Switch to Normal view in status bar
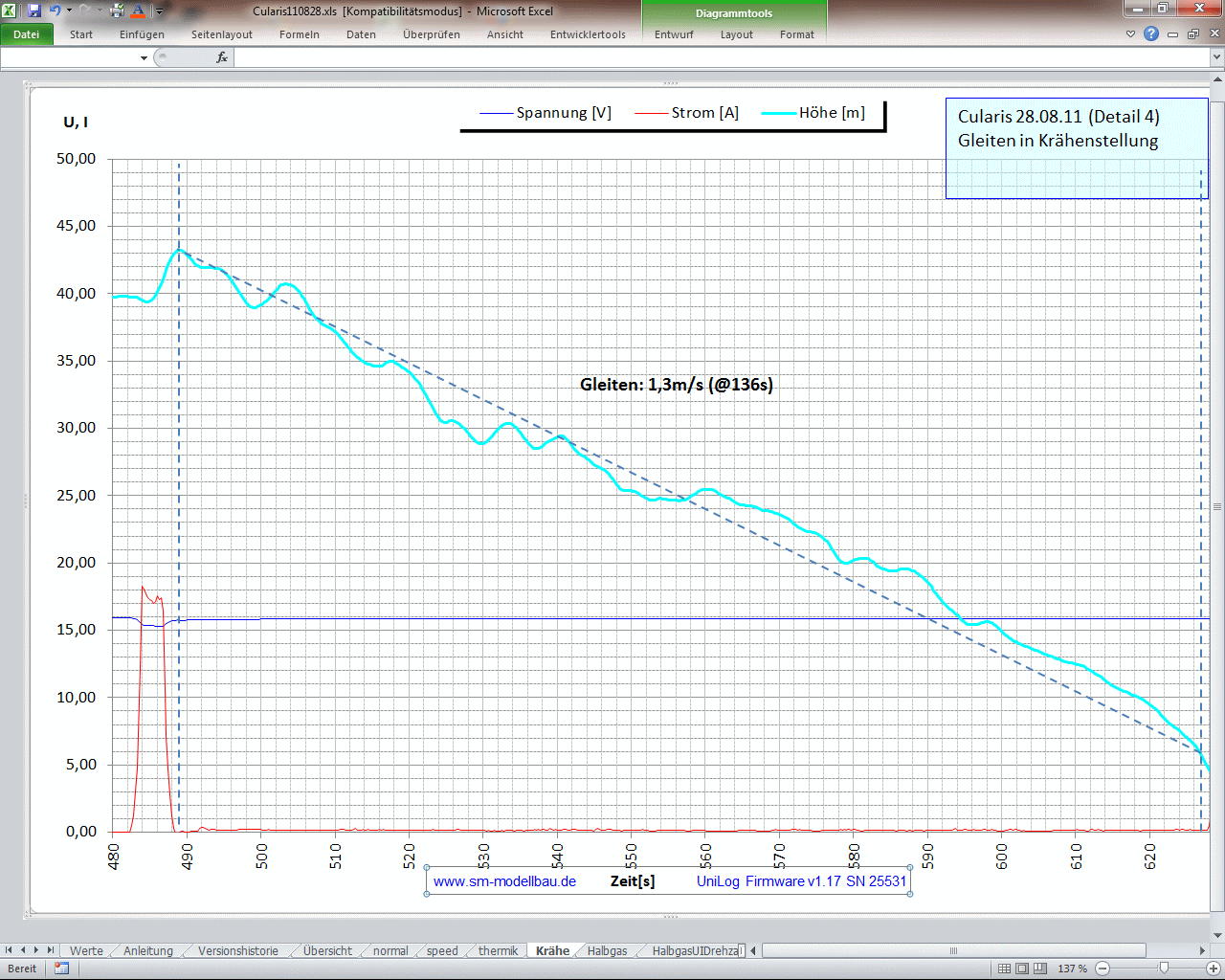The image size is (1225, 980). pos(1004,969)
